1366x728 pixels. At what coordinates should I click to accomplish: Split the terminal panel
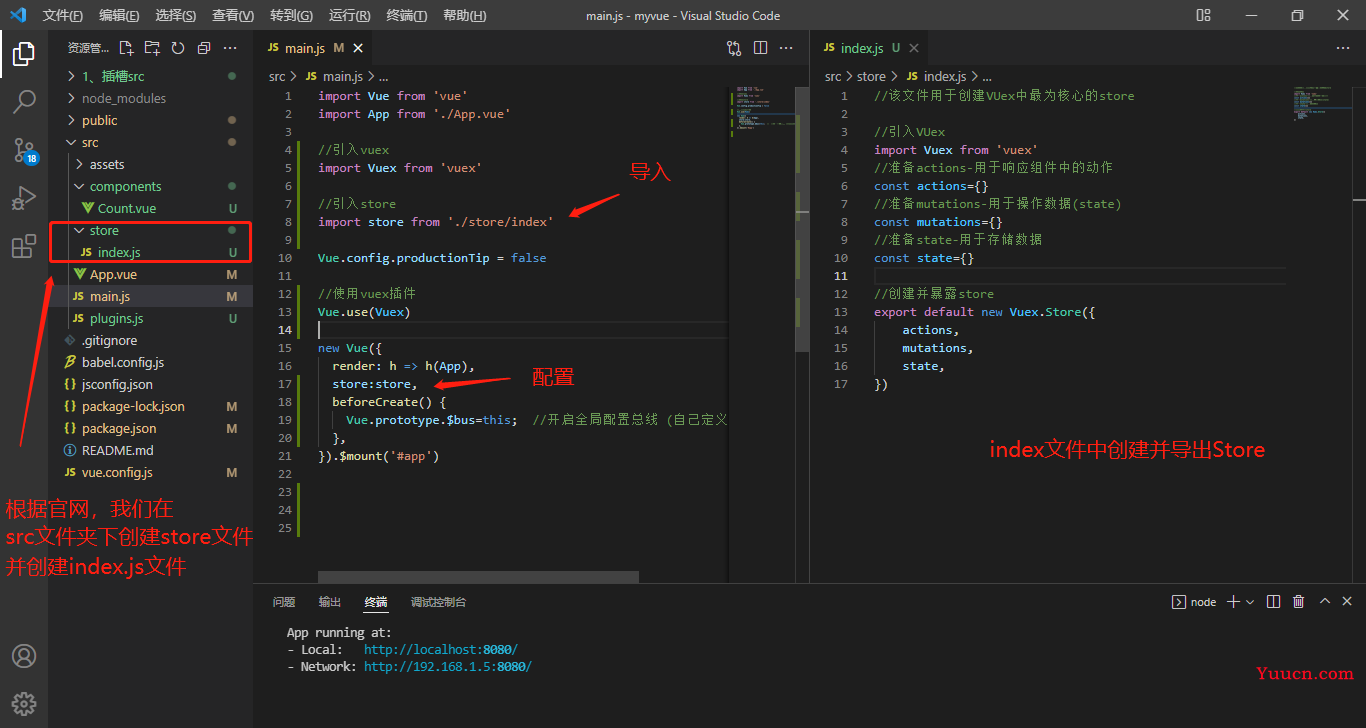click(x=1273, y=602)
